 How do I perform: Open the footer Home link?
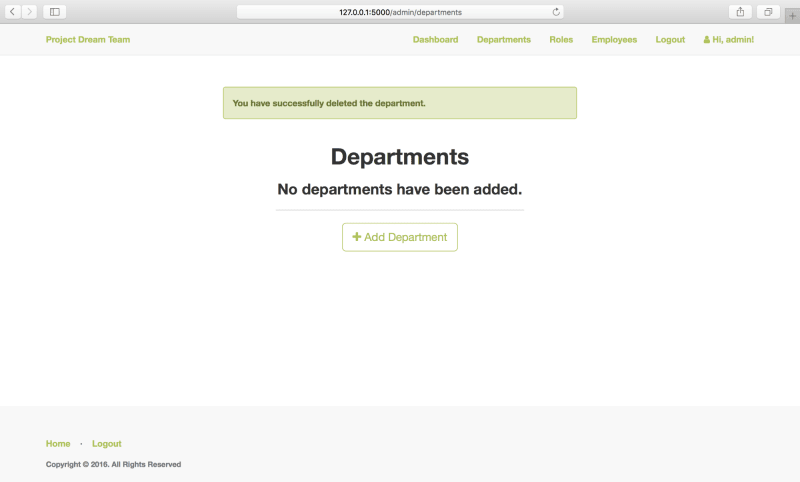point(58,444)
